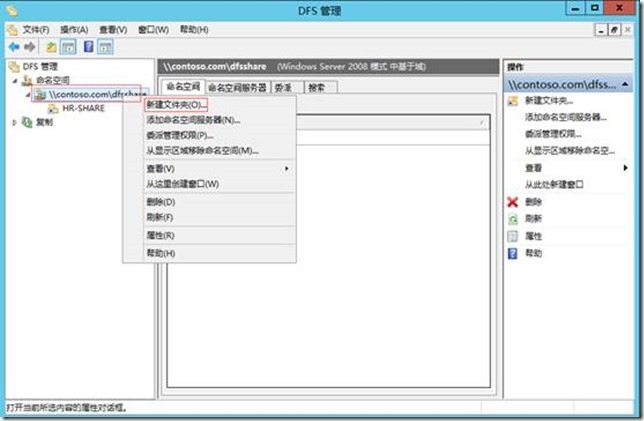Click 从此处新建窗口 in actions pane

tap(554, 184)
